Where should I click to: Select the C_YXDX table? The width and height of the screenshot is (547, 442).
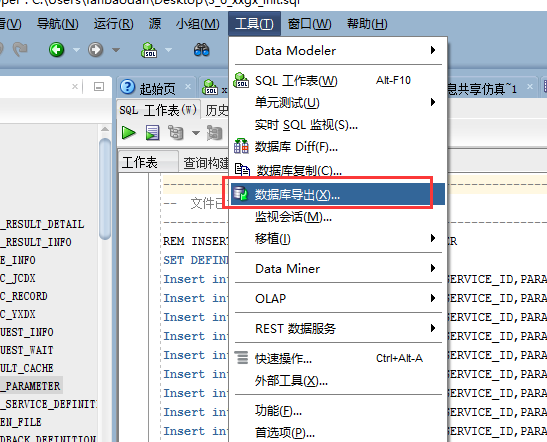click(x=18, y=314)
